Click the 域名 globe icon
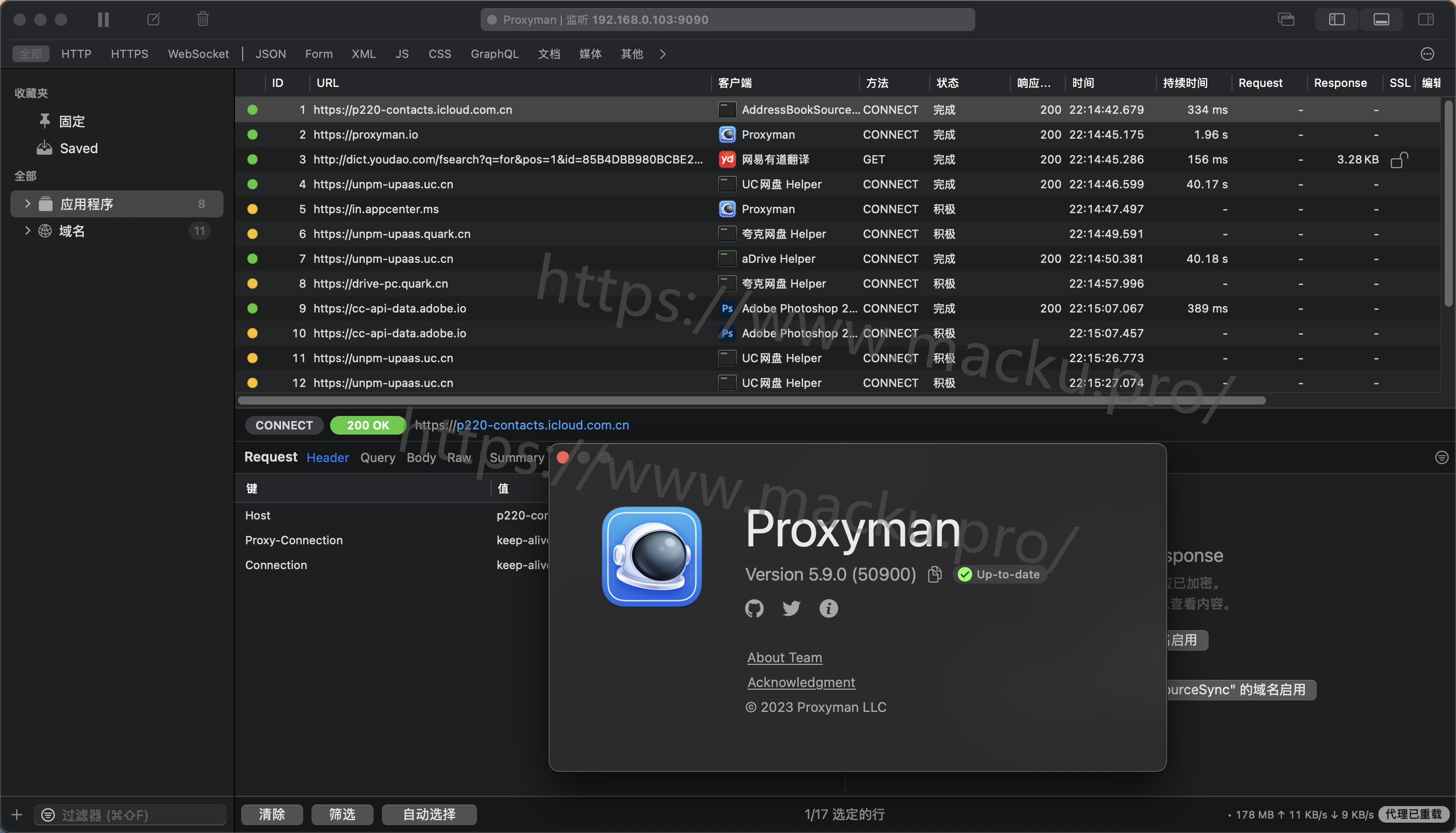The image size is (1456, 833). (45, 231)
